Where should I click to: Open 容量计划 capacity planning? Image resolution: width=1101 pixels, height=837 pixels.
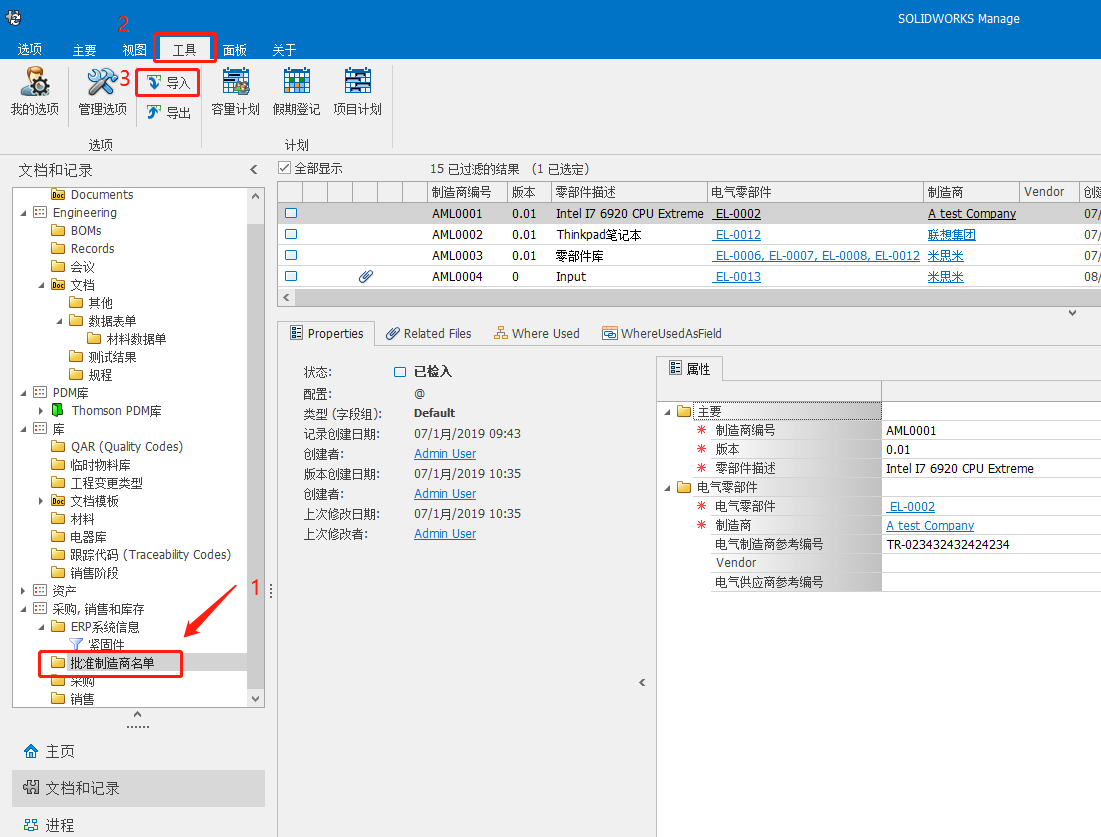(236, 92)
